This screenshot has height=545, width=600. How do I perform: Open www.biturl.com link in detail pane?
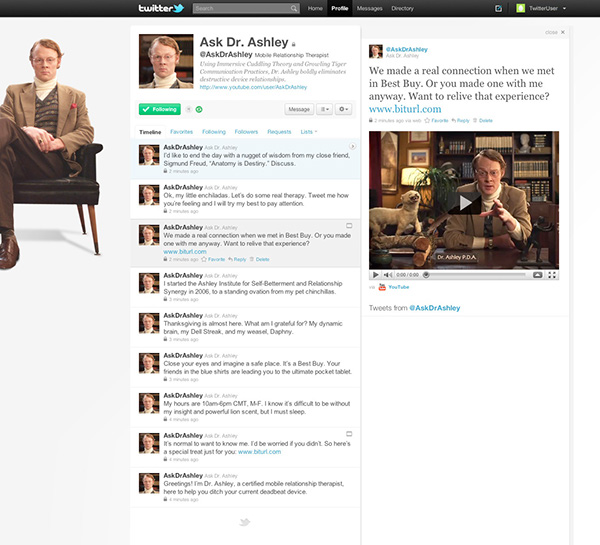pos(405,109)
